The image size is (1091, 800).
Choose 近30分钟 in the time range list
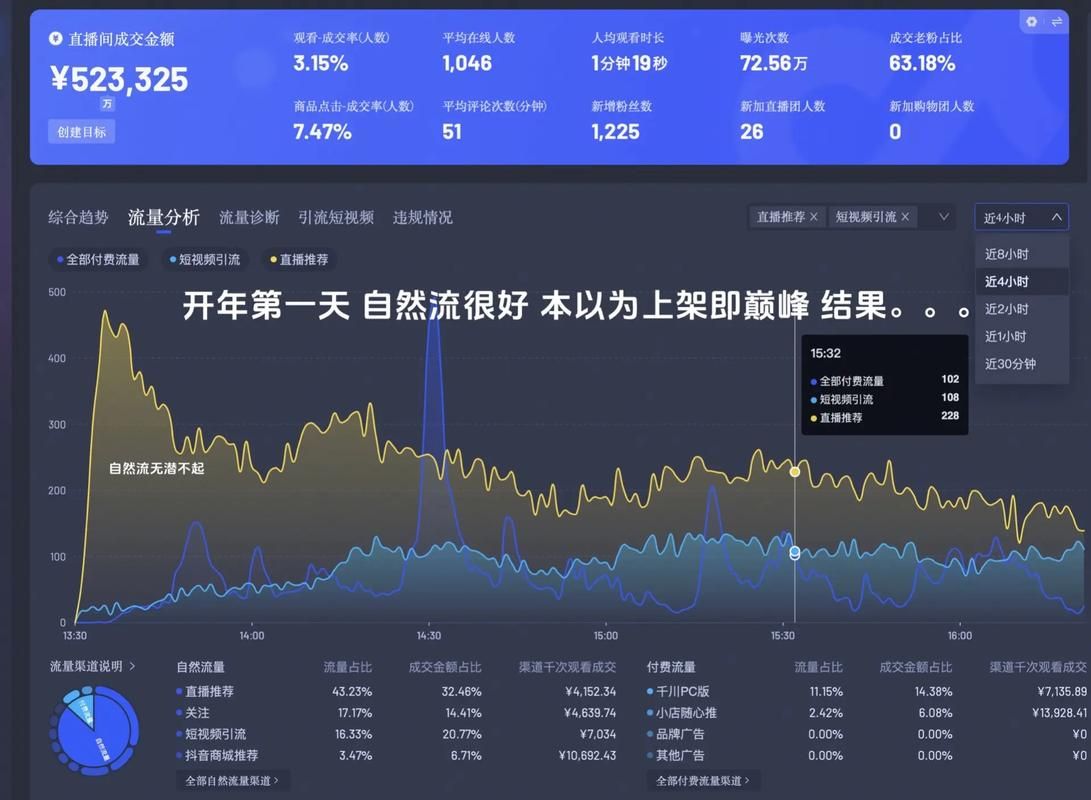click(x=1010, y=364)
